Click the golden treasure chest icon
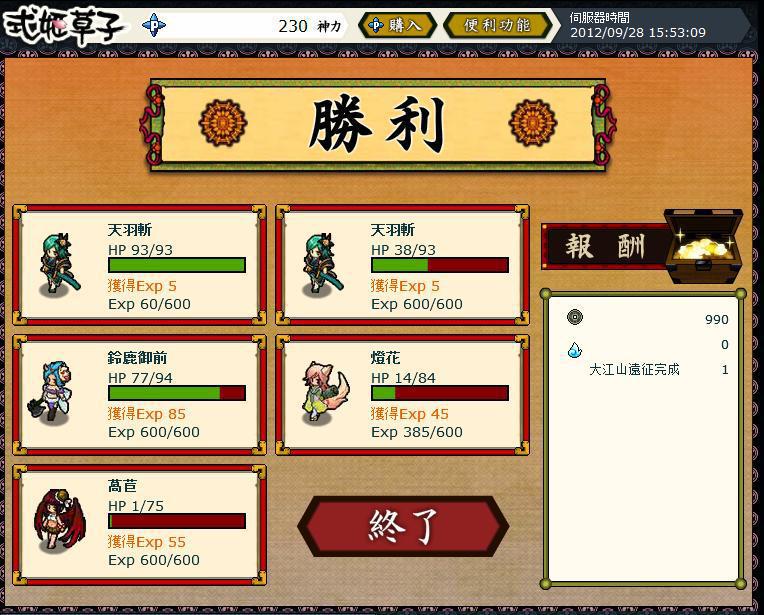The image size is (764, 615). (x=704, y=246)
